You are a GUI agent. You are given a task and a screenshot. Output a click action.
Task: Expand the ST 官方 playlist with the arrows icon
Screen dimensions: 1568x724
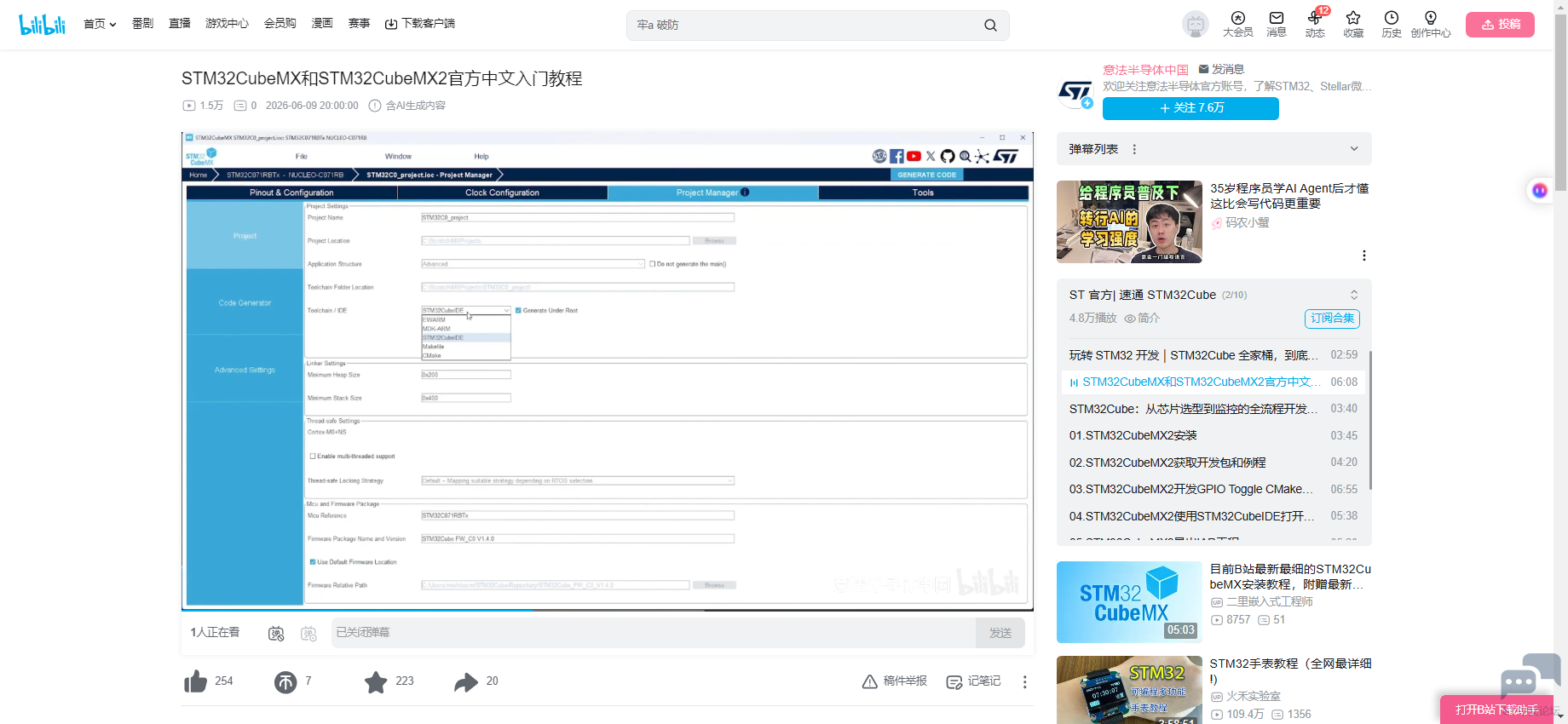[x=1354, y=295]
